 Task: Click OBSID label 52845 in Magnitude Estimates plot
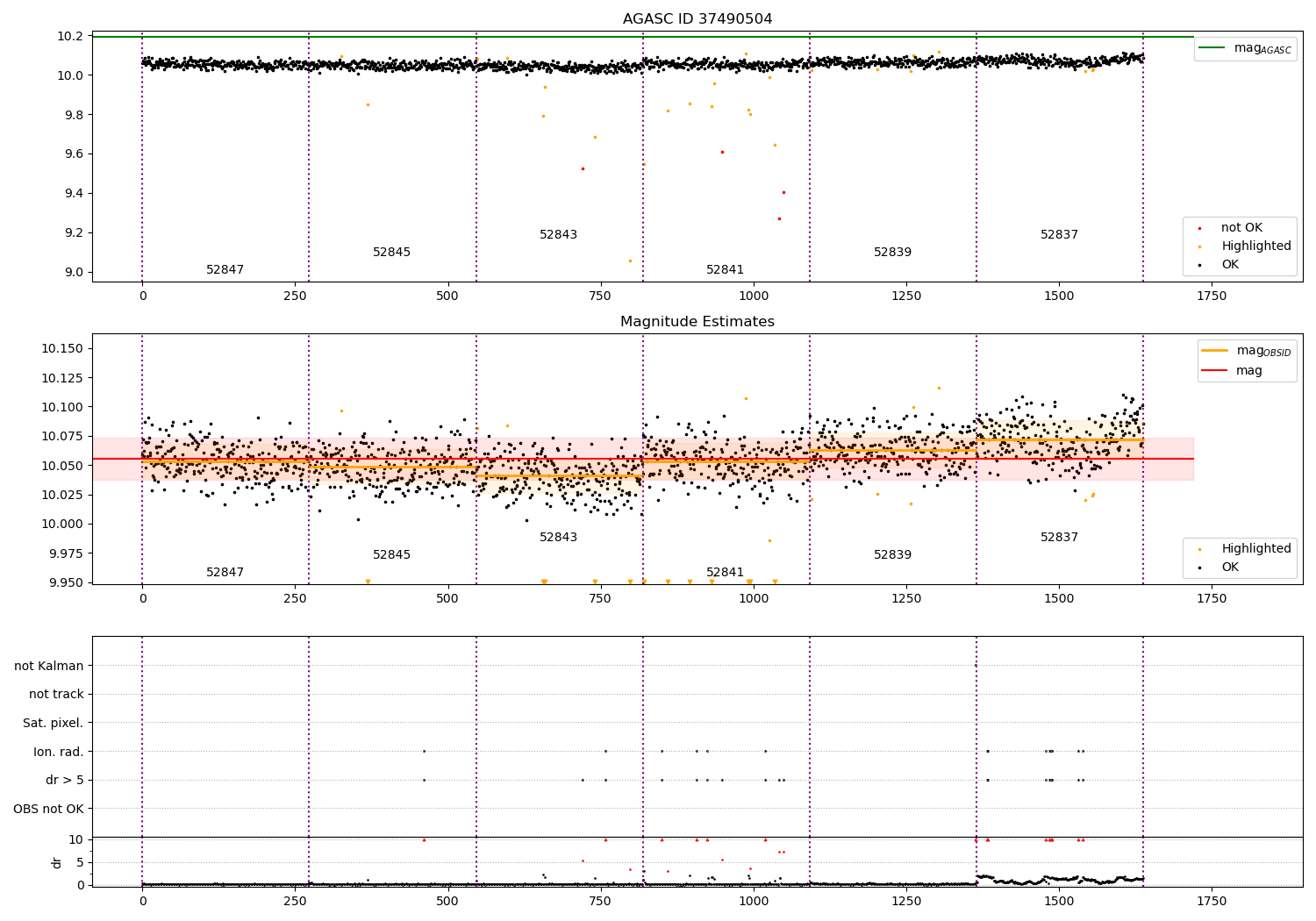click(391, 555)
